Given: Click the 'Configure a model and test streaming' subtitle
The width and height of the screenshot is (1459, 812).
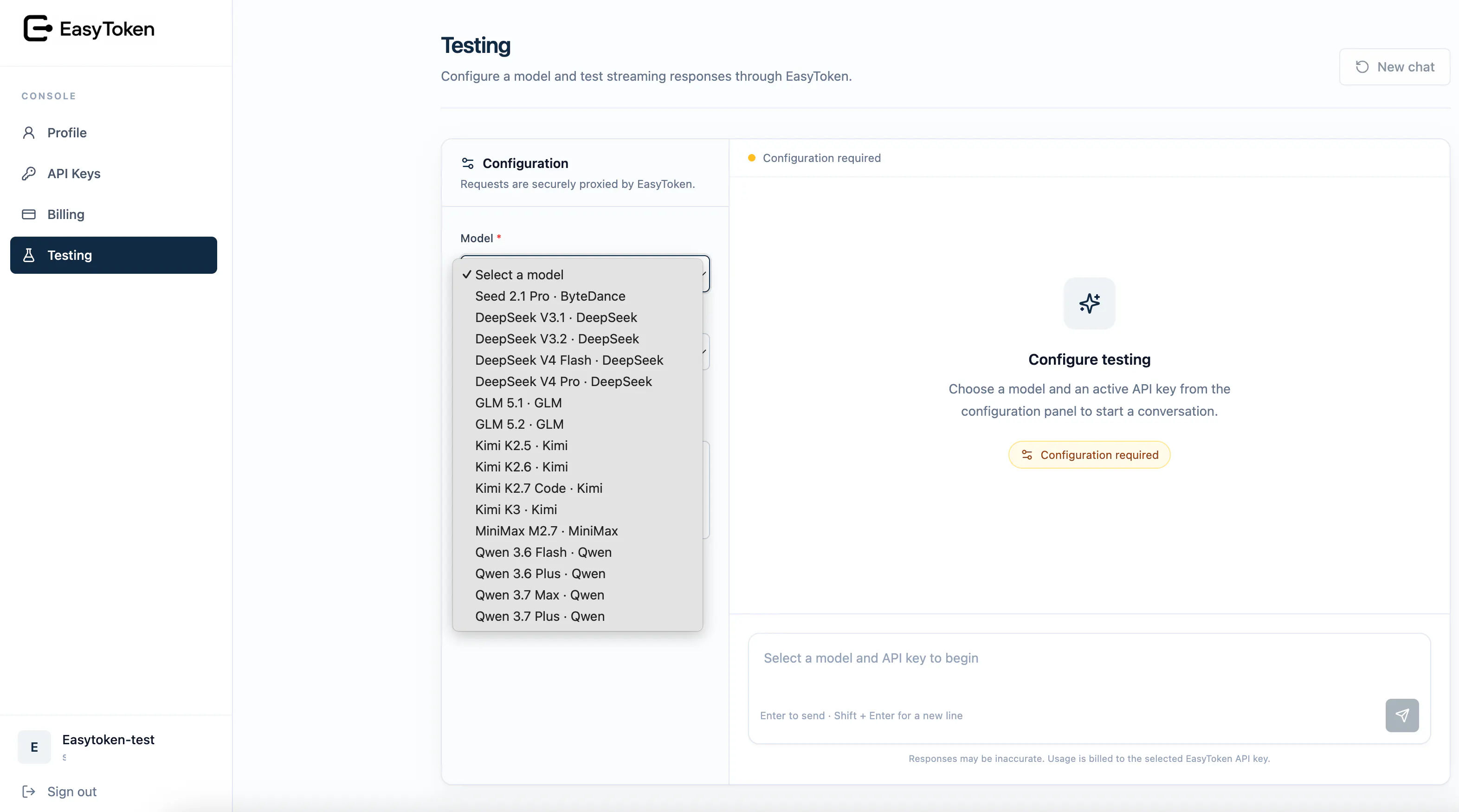Looking at the screenshot, I should click(x=646, y=76).
